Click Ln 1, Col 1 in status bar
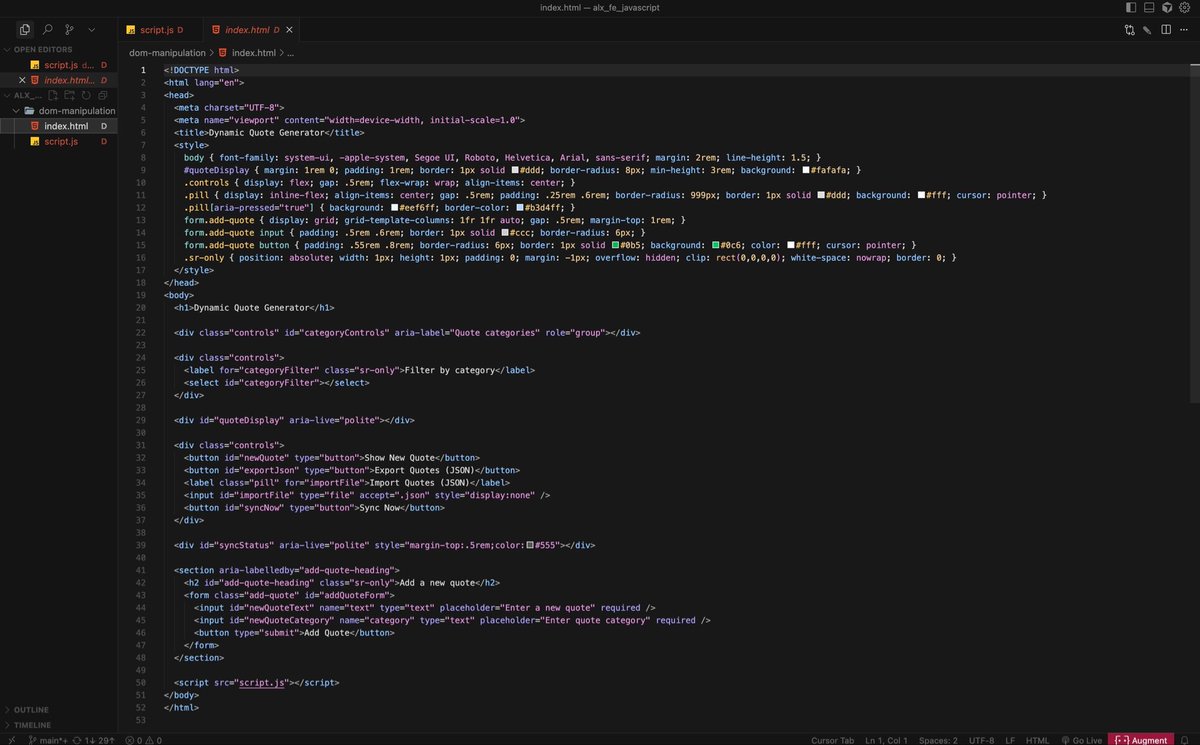Image resolution: width=1200 pixels, height=745 pixels. pyautogui.click(x=885, y=740)
